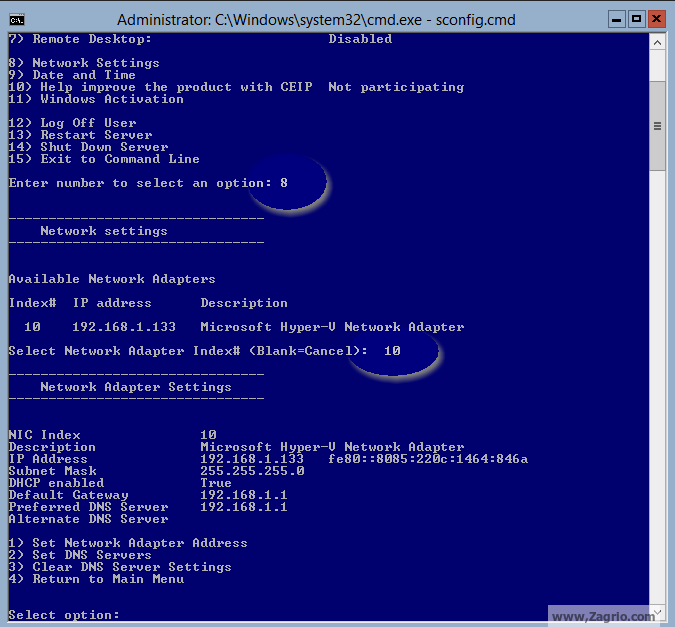Image resolution: width=675 pixels, height=627 pixels.
Task: Click the 'Network settings' section heading
Action: click(104, 231)
